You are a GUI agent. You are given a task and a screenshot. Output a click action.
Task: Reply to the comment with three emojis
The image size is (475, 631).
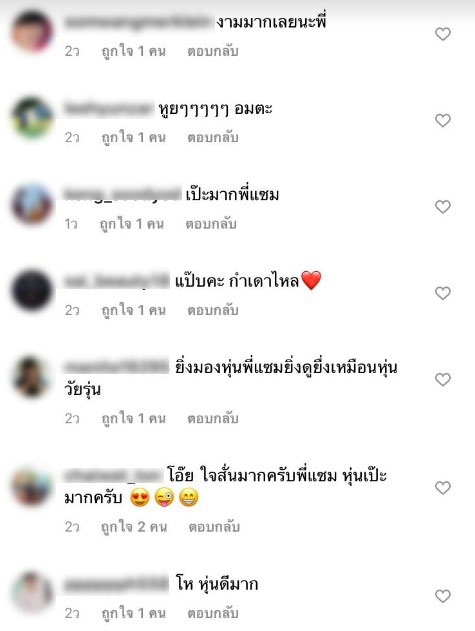[x=214, y=526]
